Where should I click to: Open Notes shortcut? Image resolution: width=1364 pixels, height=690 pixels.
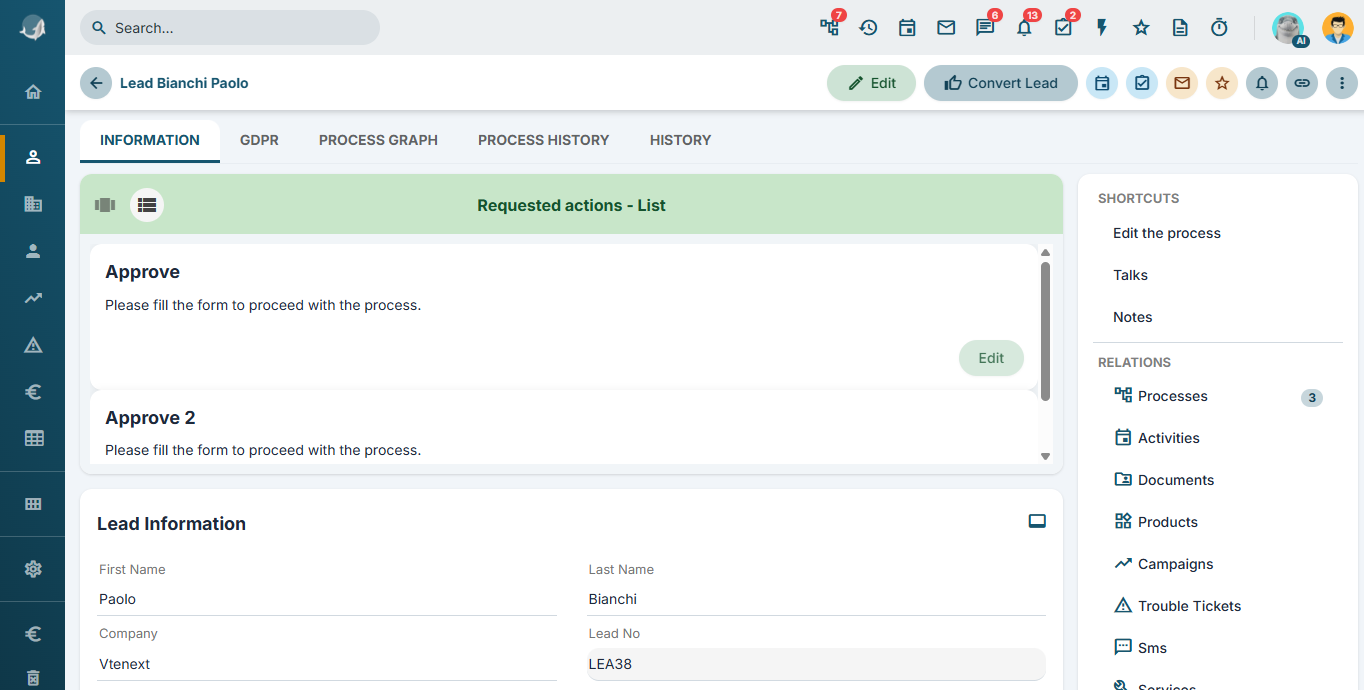(x=1133, y=317)
